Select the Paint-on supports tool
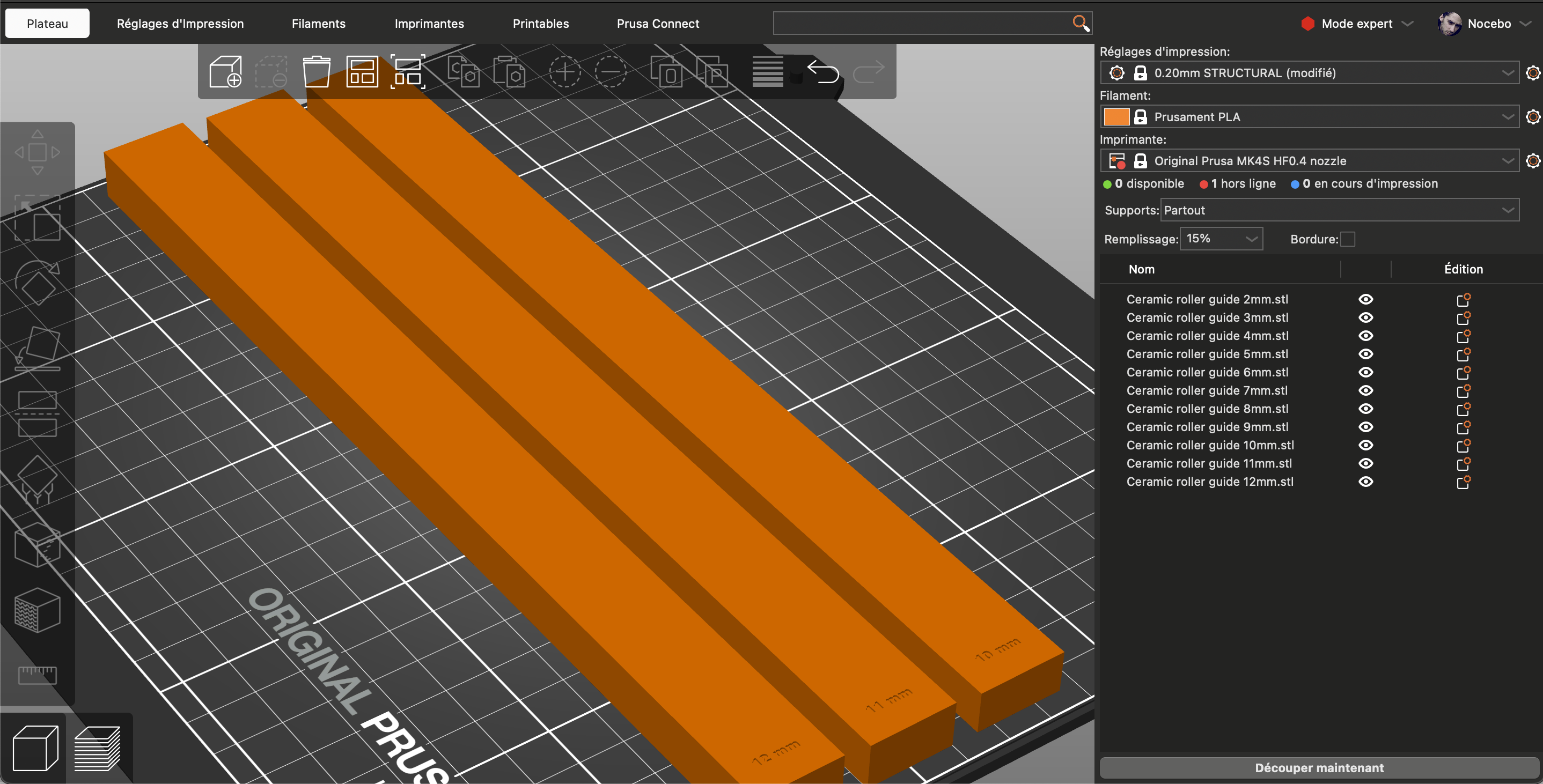This screenshot has width=1543, height=784. (37, 479)
